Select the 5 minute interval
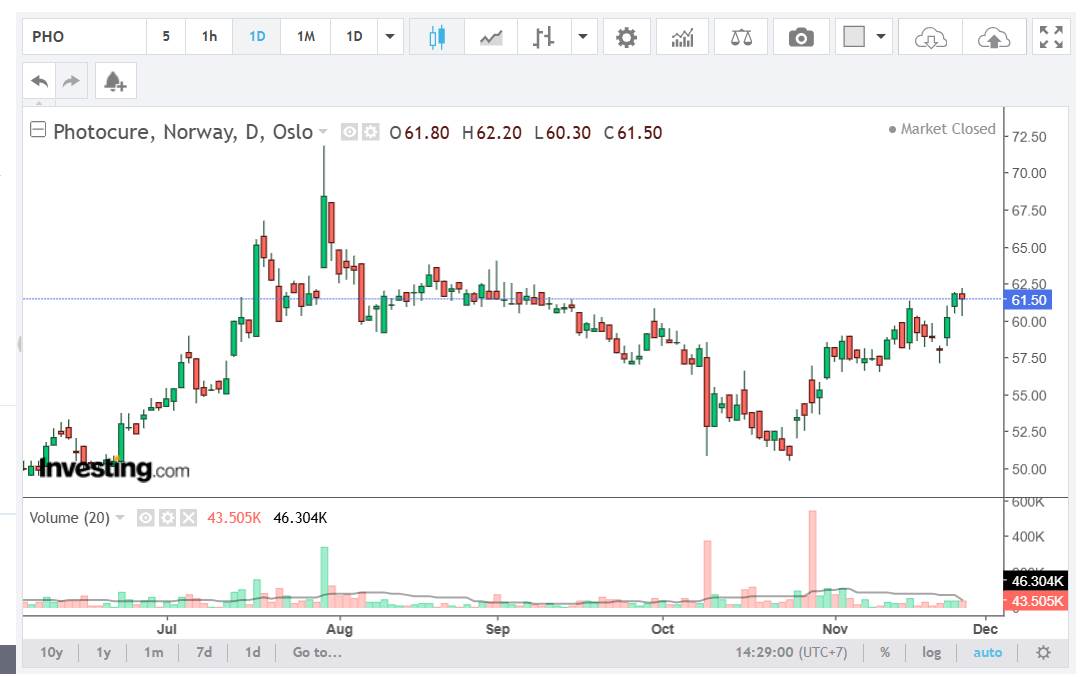Viewport: 1087px width, 677px height. click(166, 37)
